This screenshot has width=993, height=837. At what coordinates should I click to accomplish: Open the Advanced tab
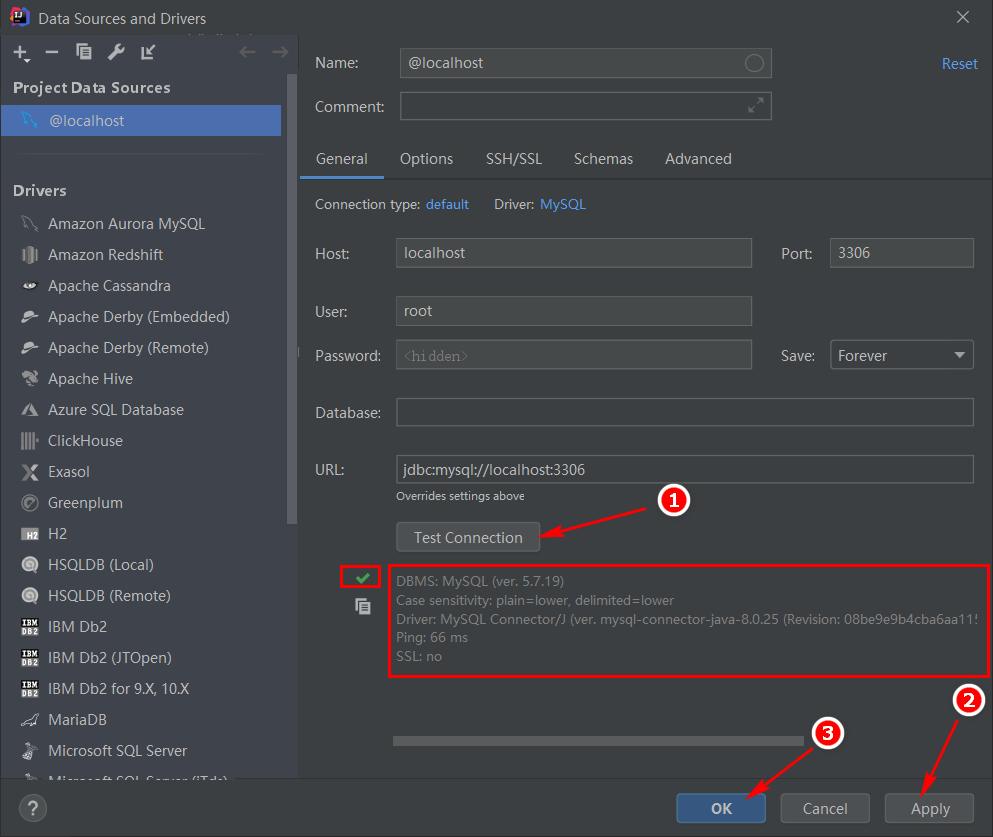[698, 159]
